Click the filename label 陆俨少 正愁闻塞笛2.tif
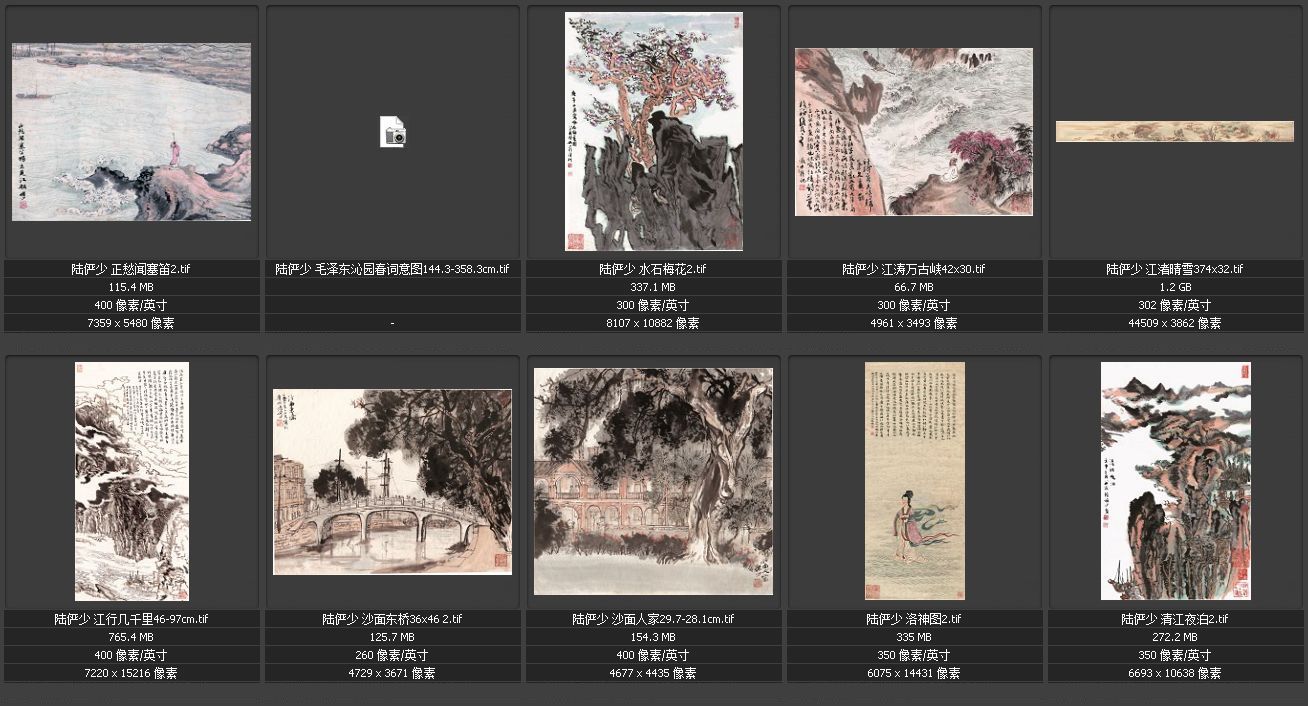 132,269
